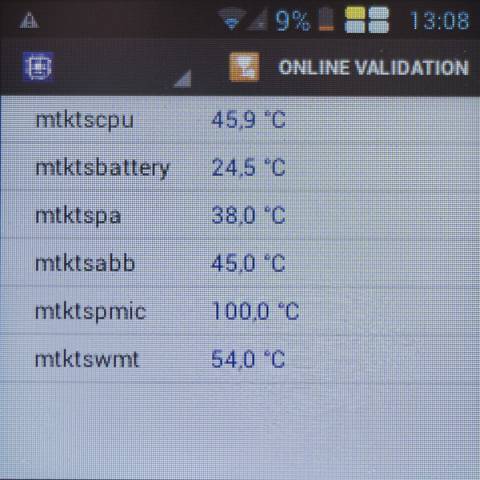
Task: Tap the yellow four-square status bar icon
Action: coord(367,20)
